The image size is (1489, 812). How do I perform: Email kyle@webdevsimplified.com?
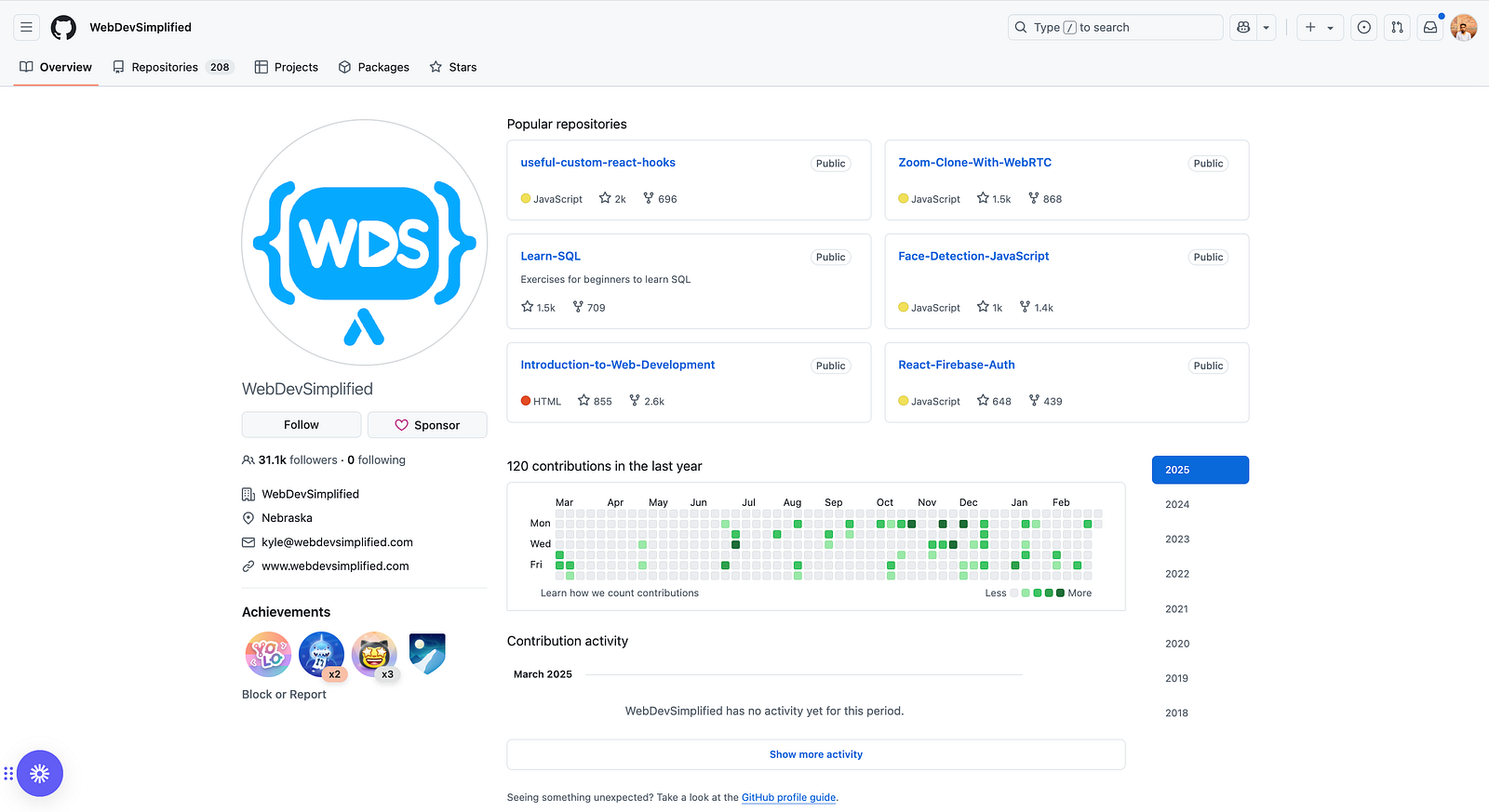click(337, 542)
